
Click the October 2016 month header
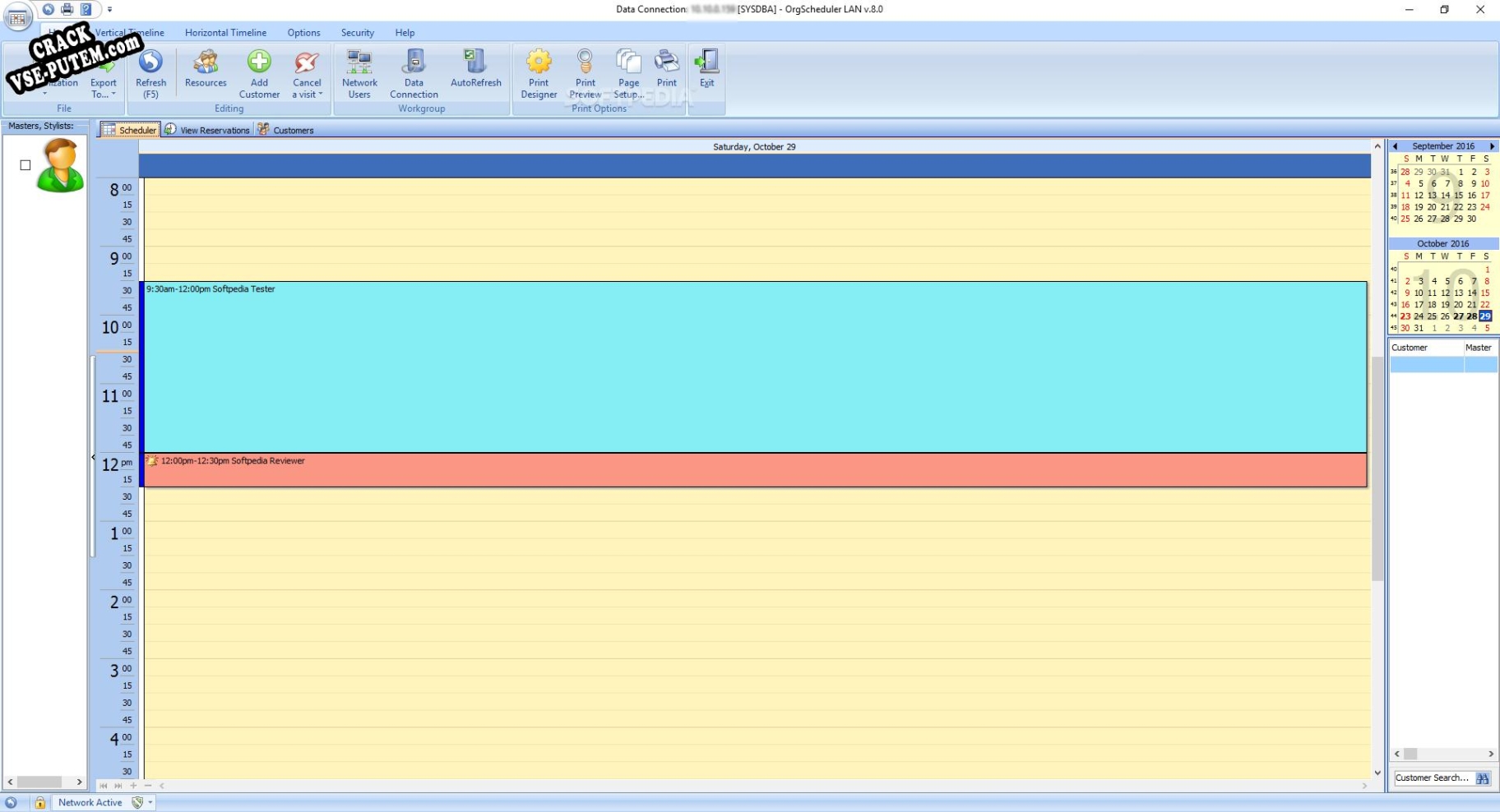[1443, 244]
